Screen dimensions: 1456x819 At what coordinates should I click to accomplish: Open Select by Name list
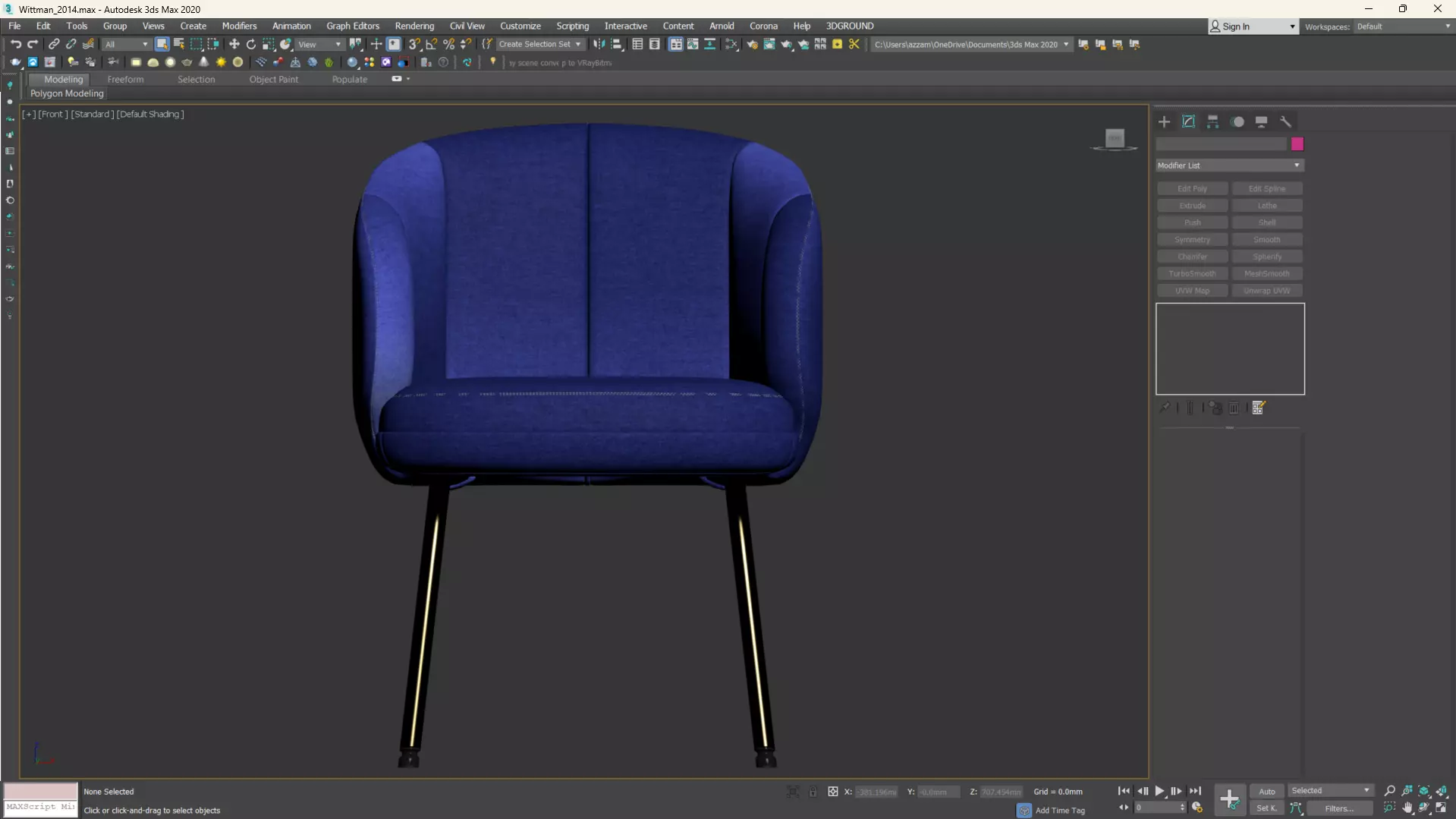(179, 44)
